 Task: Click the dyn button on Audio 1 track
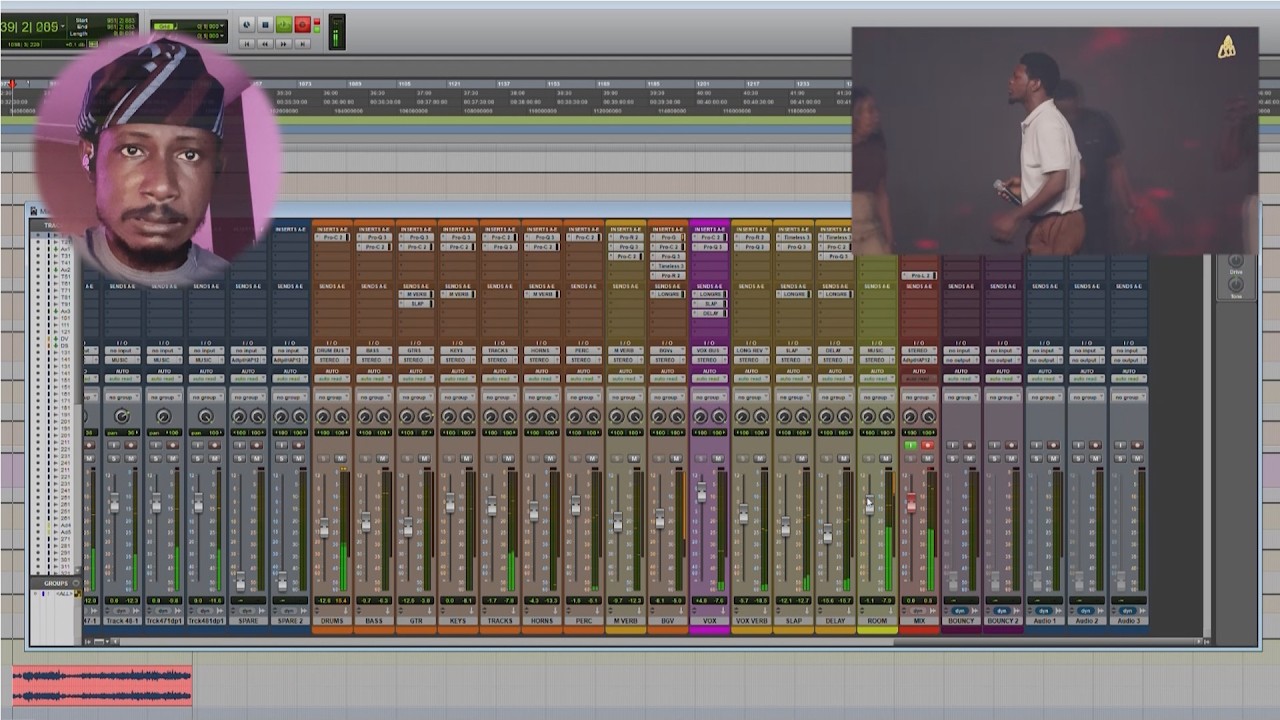[1045, 610]
